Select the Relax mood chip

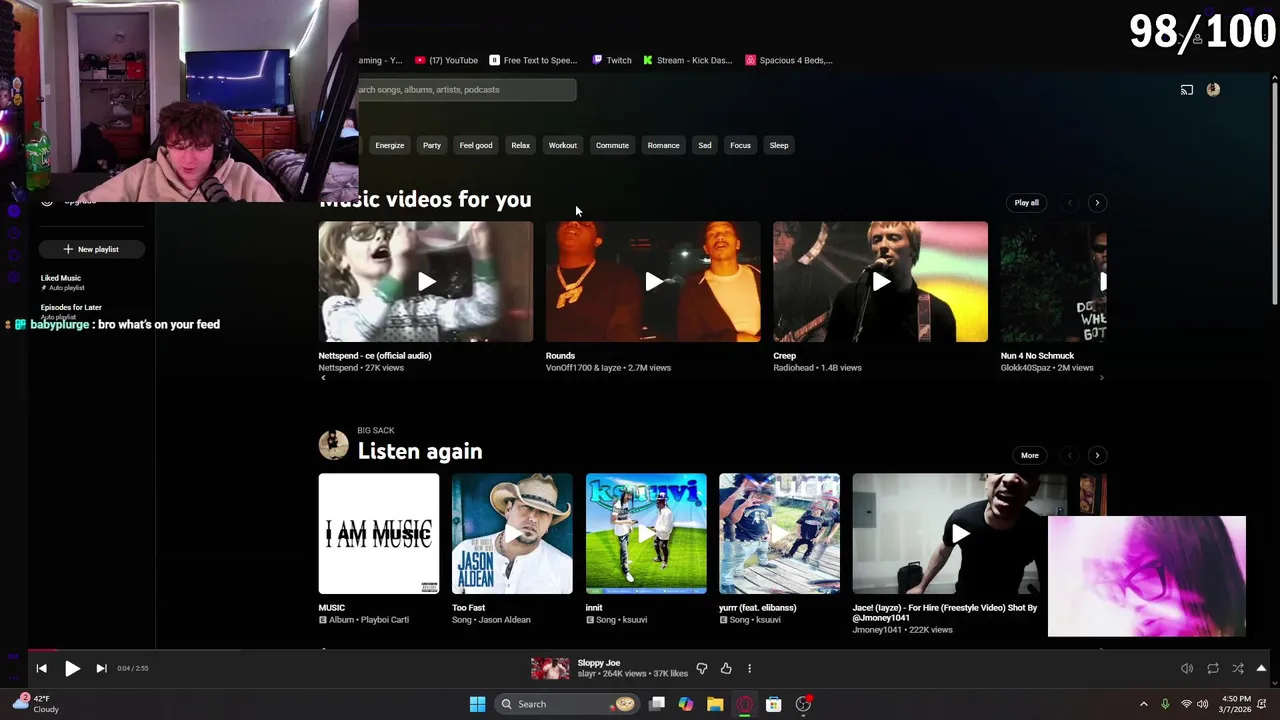520,145
